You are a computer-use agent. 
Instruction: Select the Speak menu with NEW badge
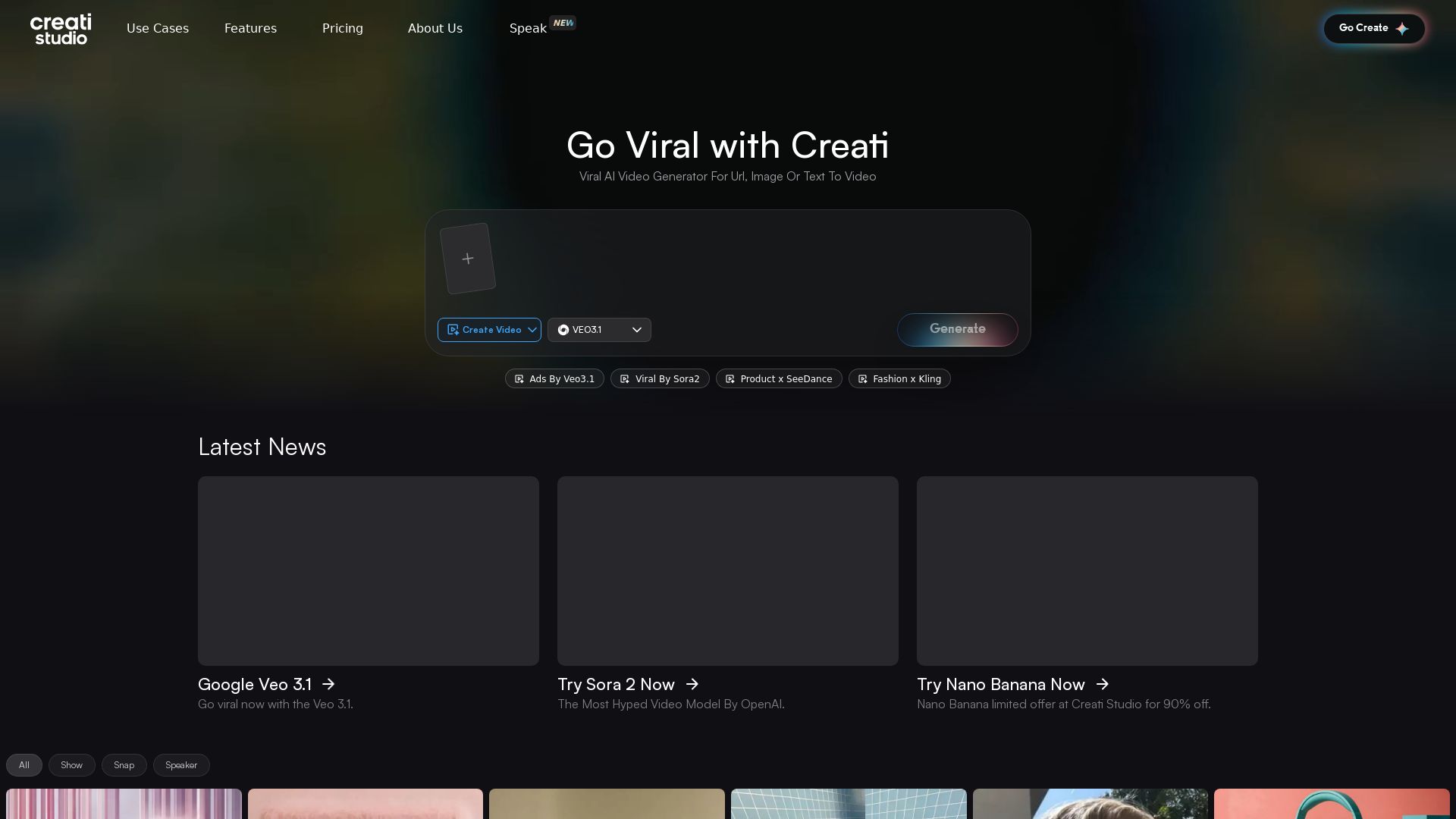[527, 28]
